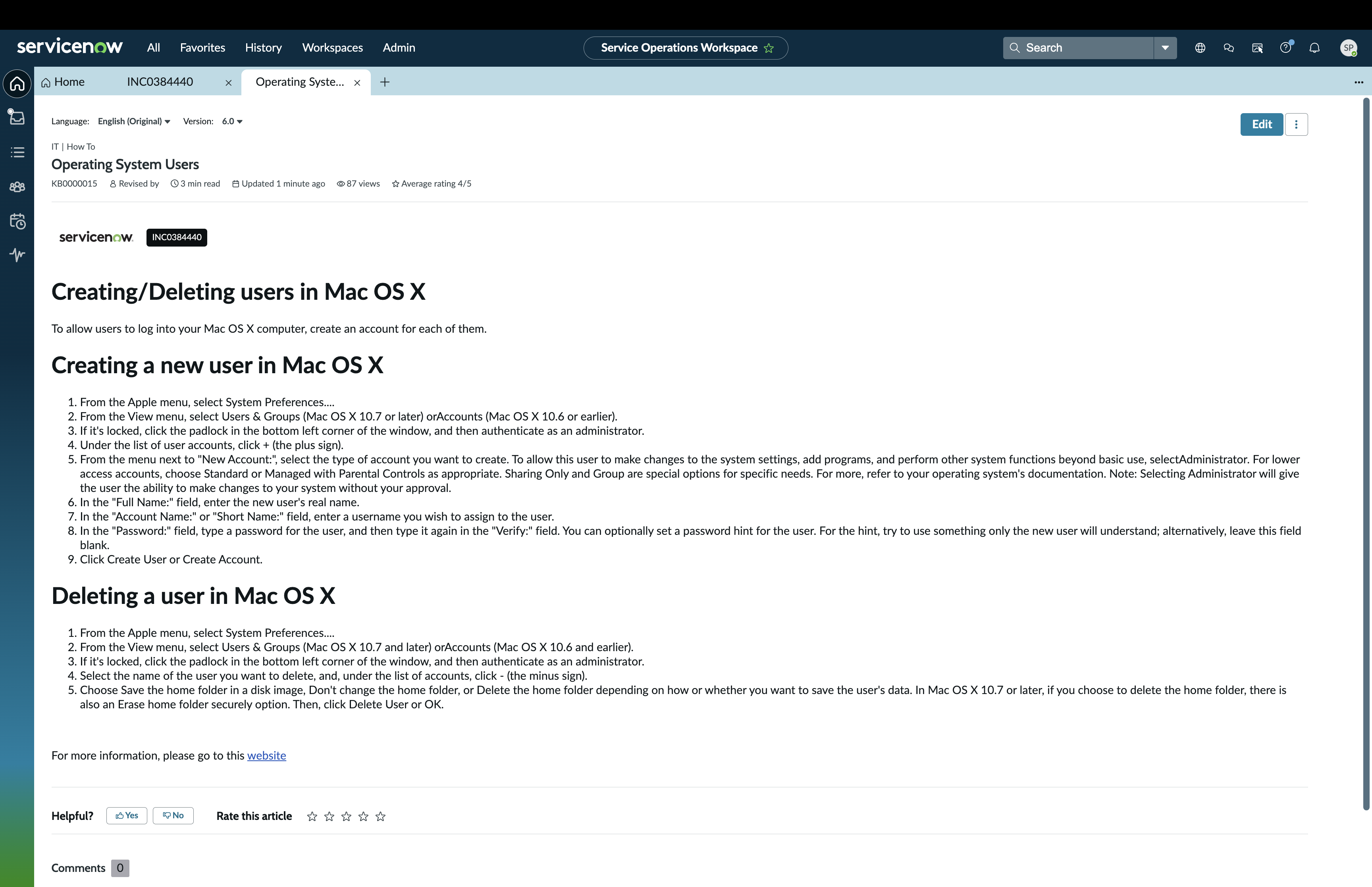This screenshot has width=1372, height=887.
Task: Rate the article two stars
Action: pyautogui.click(x=330, y=816)
